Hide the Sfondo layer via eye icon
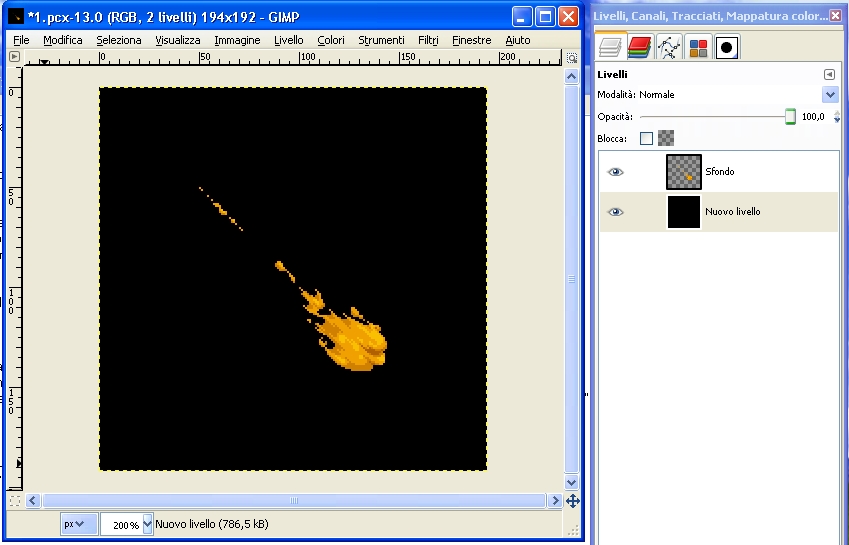Screen dimensions: 849x545 (x=615, y=172)
